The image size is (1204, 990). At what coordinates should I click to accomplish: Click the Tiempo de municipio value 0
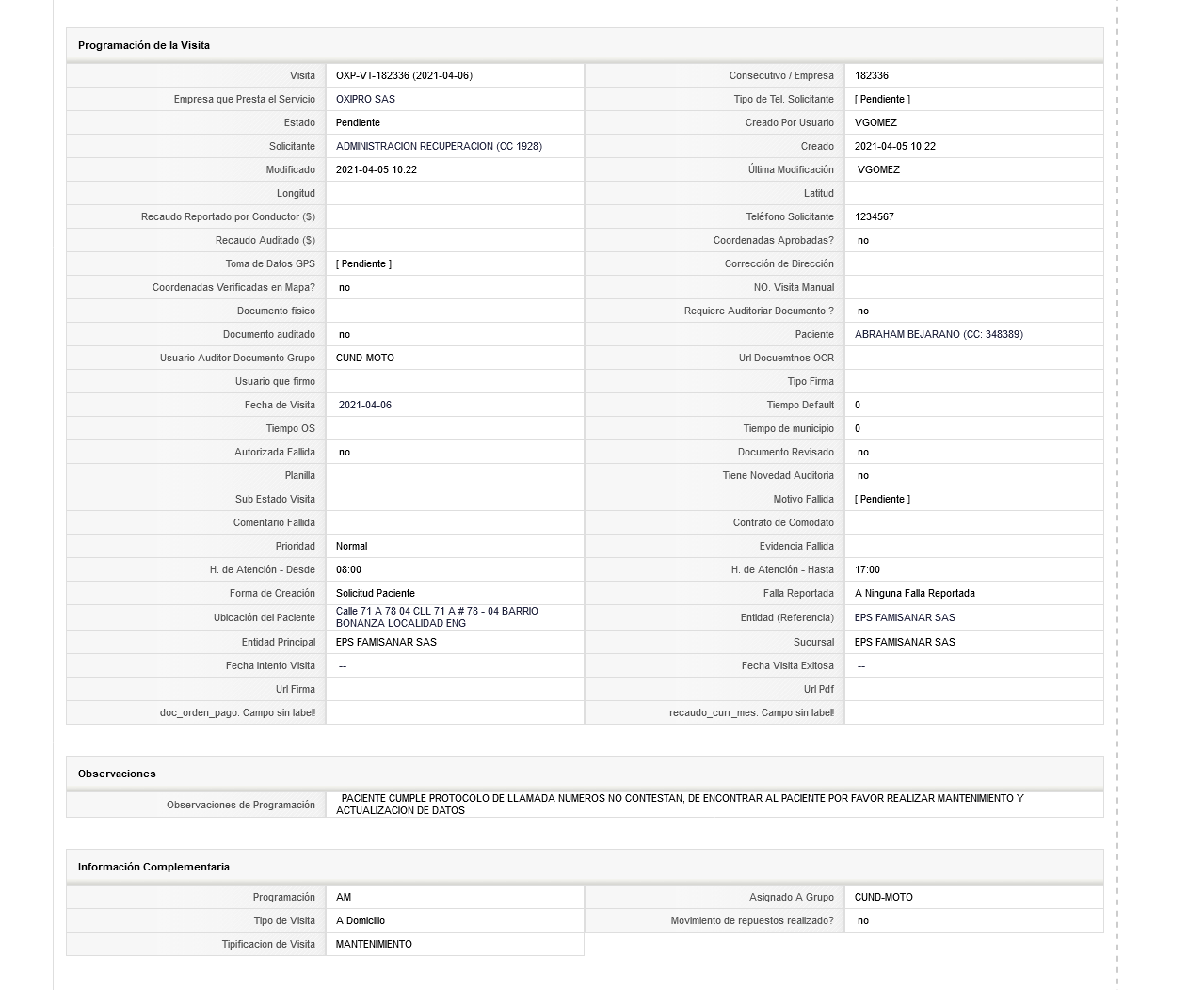[x=858, y=428]
